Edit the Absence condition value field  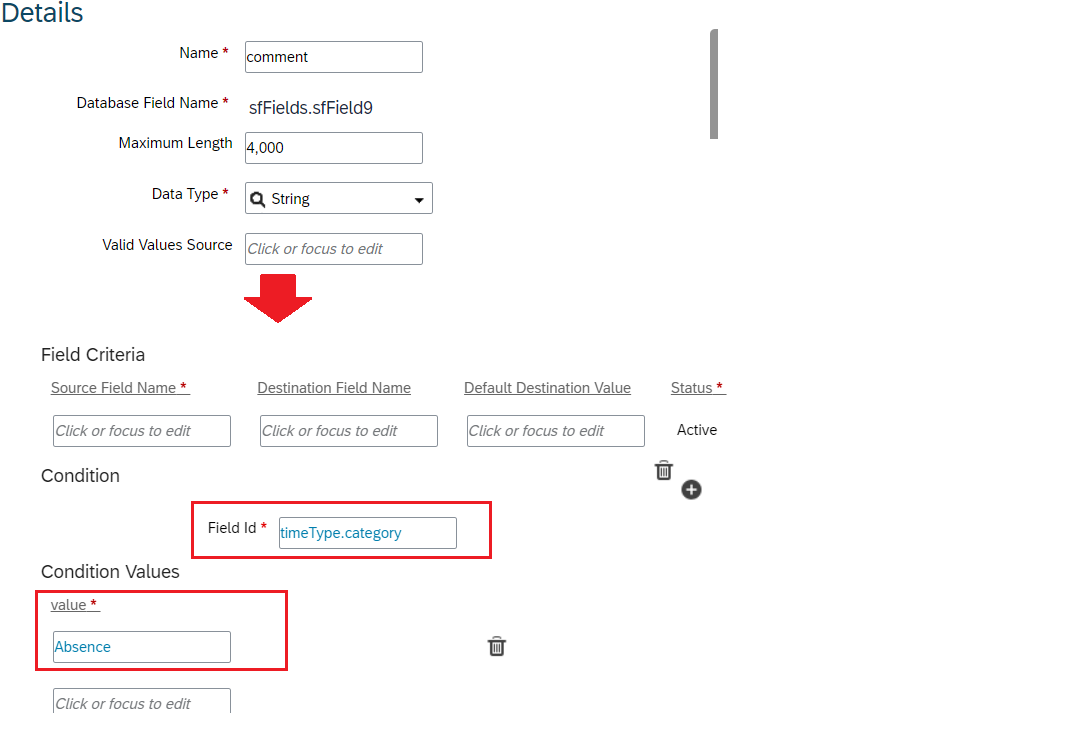(142, 647)
